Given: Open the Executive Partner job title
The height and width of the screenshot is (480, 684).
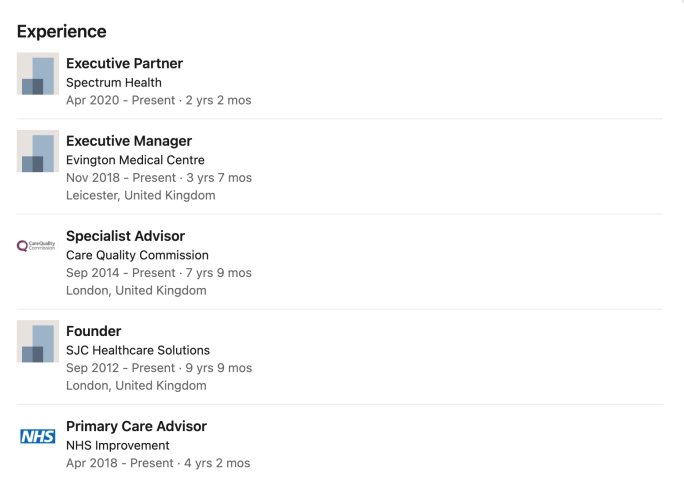Looking at the screenshot, I should tap(124, 63).
